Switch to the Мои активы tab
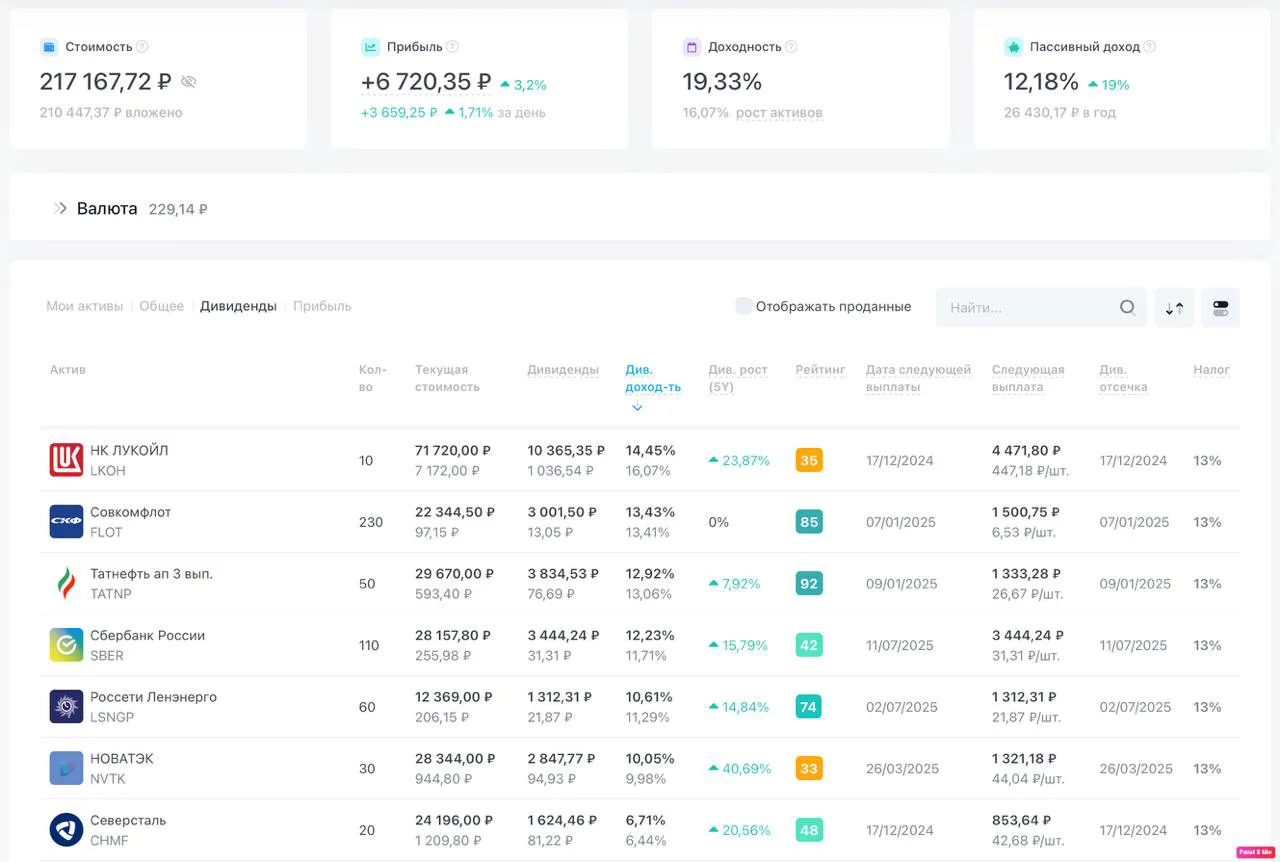This screenshot has width=1280, height=862. click(x=85, y=306)
